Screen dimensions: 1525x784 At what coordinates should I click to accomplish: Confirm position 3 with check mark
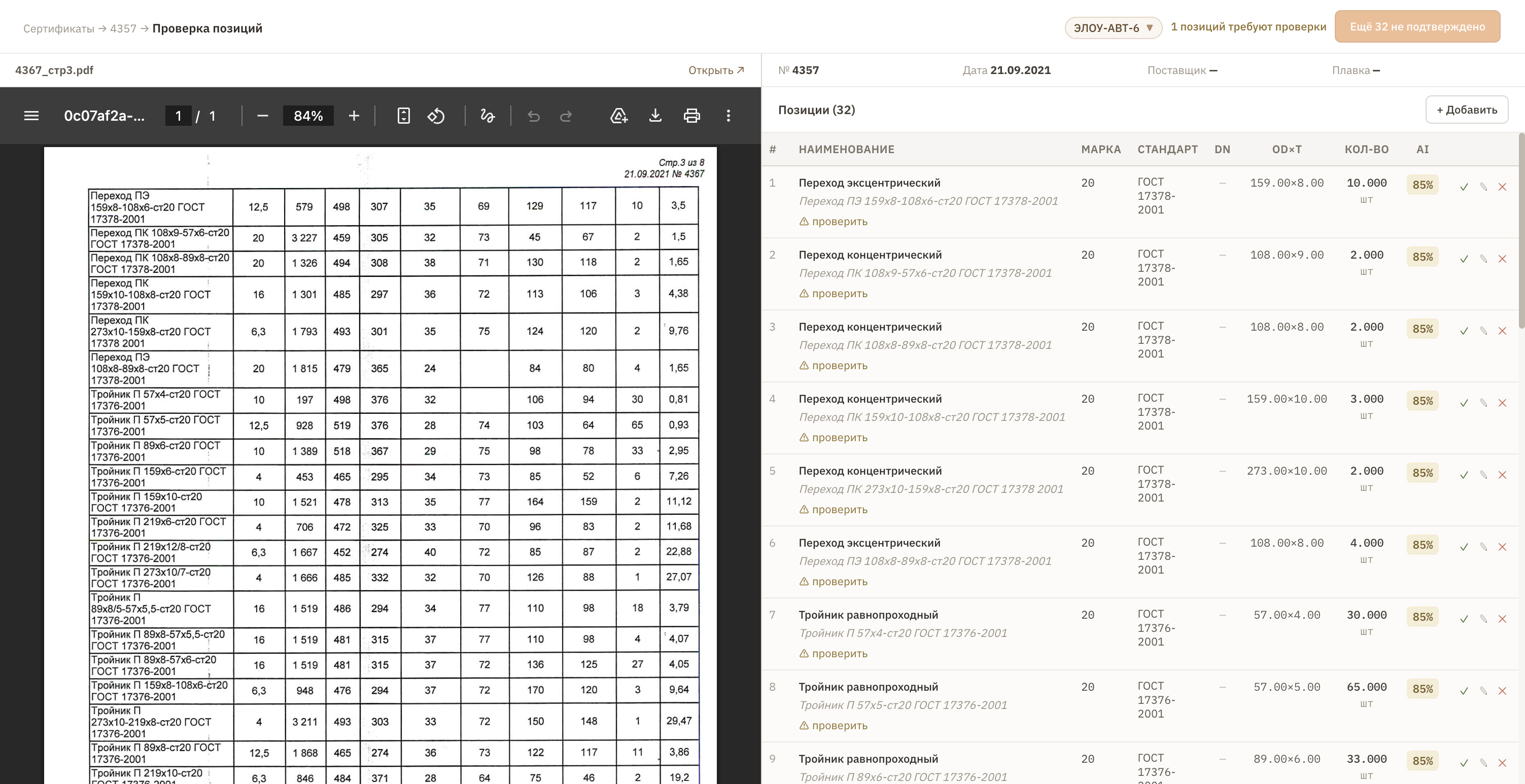pyautogui.click(x=1464, y=331)
